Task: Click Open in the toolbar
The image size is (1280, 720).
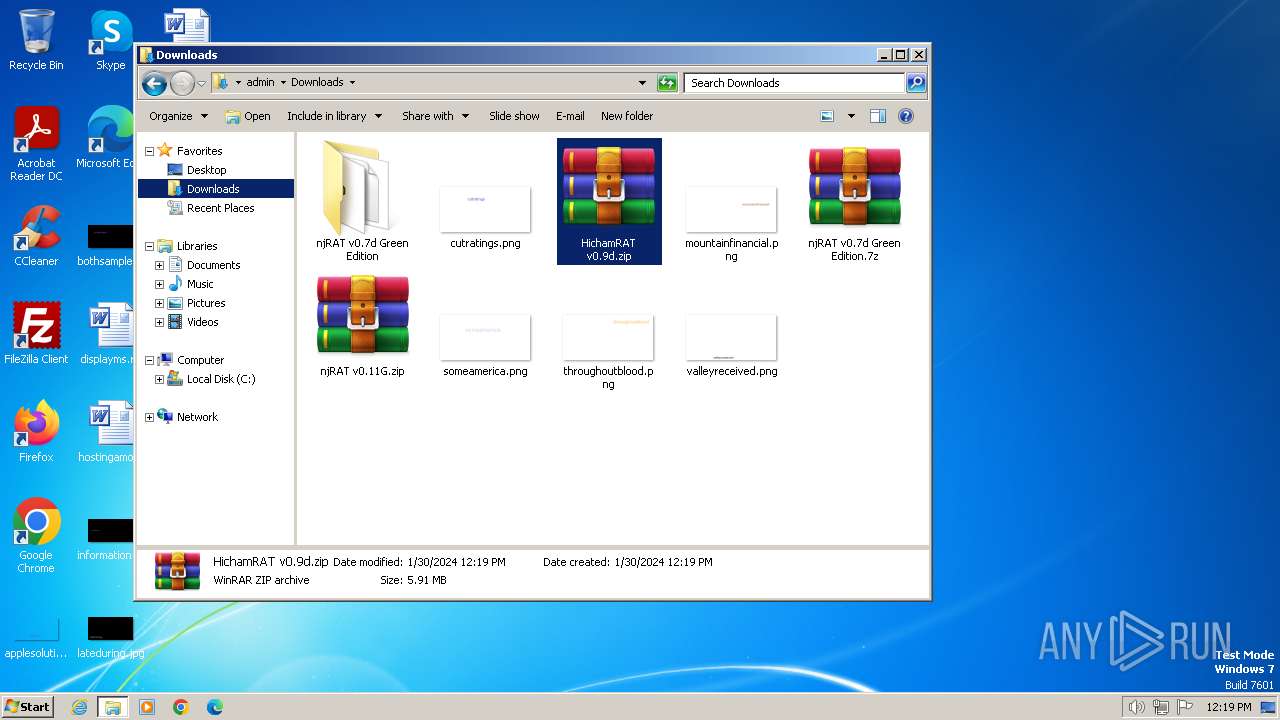Action: [x=248, y=116]
